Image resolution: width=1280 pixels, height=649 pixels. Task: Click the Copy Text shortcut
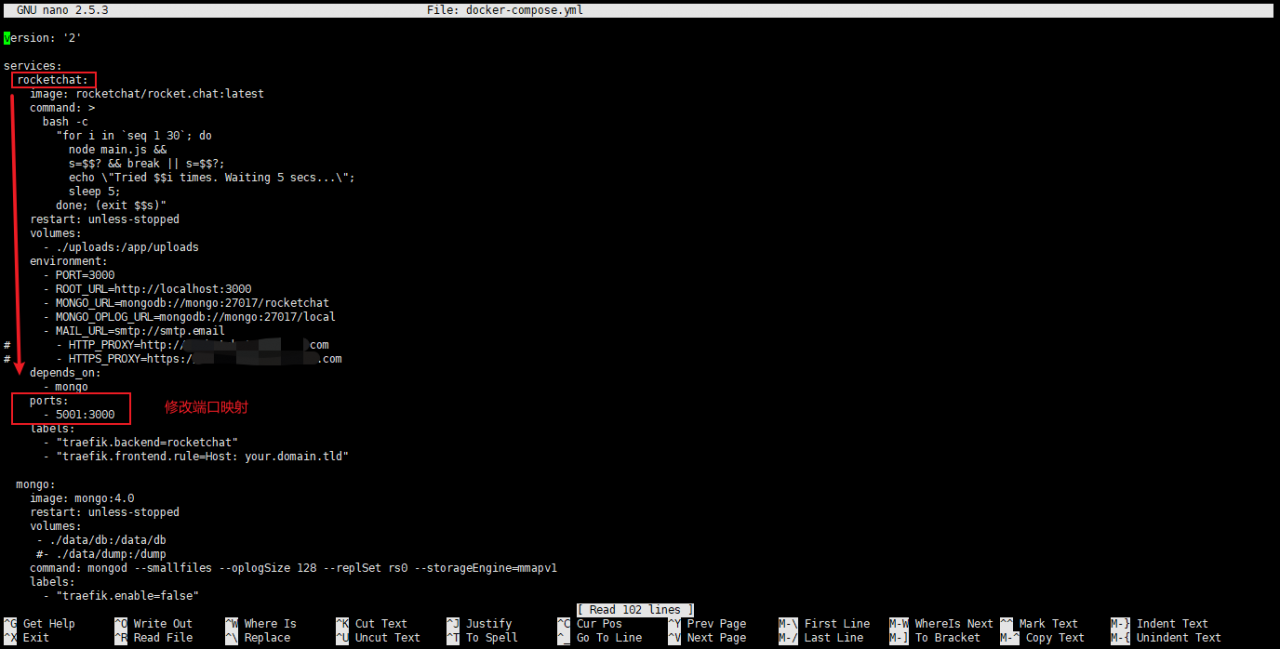(1042, 638)
